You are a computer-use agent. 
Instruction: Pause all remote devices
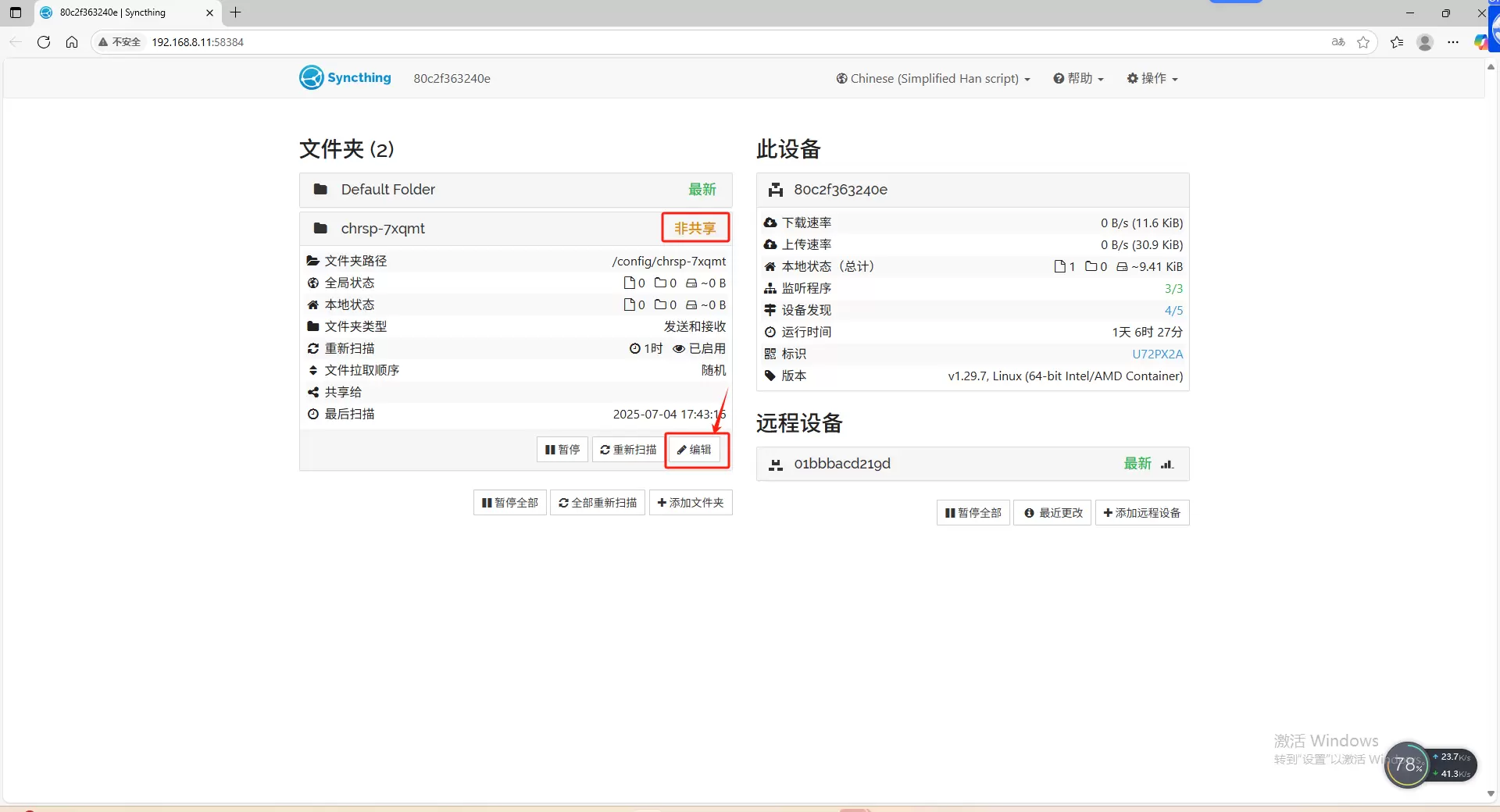(x=973, y=513)
